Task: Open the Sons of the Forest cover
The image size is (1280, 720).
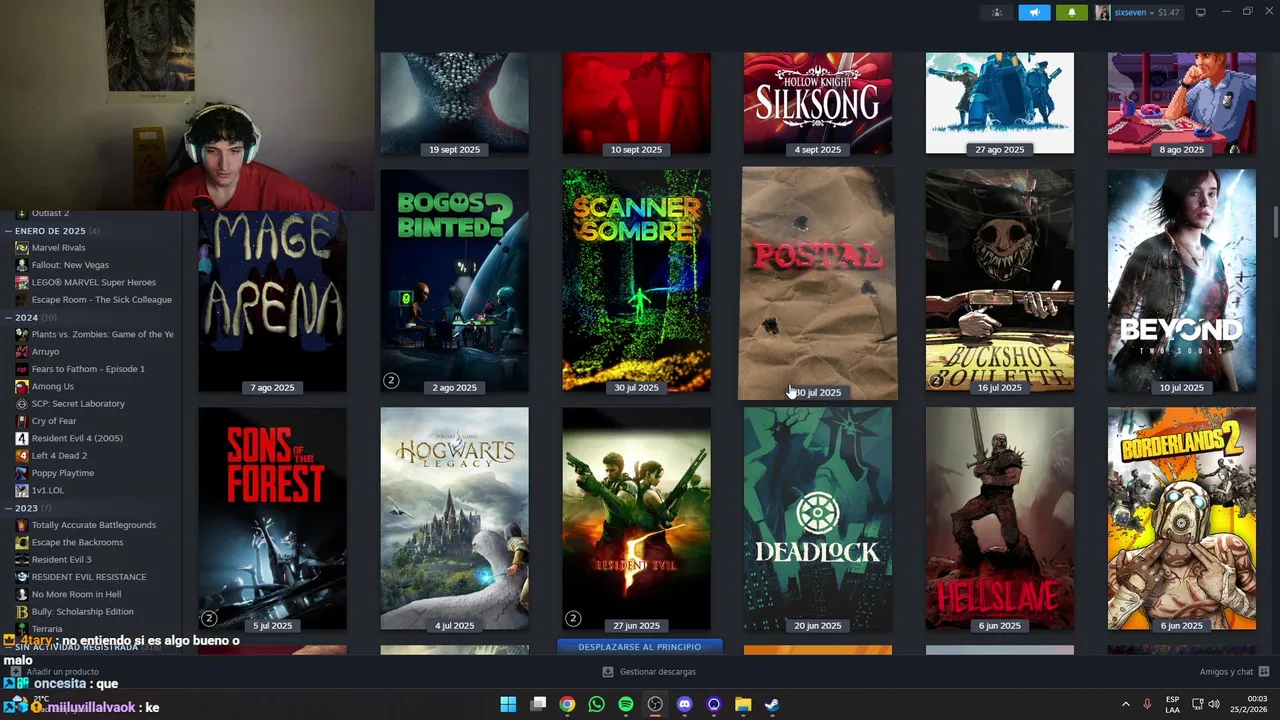Action: pos(272,519)
